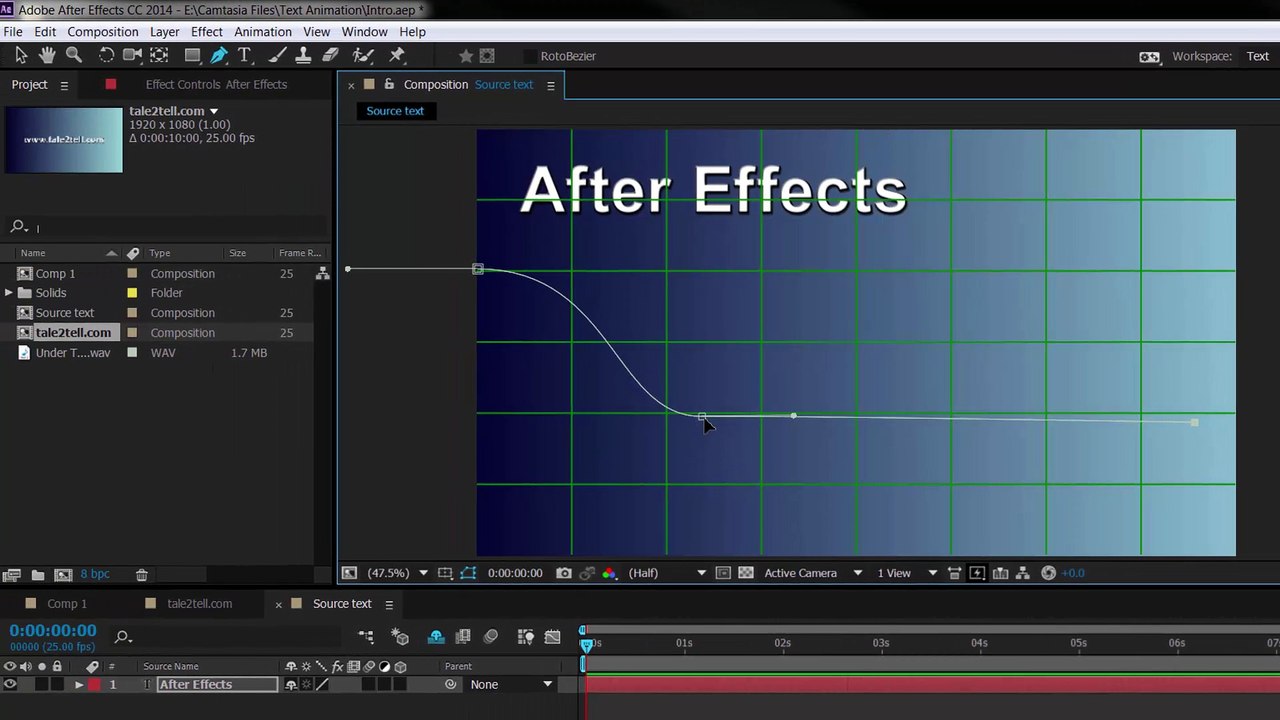This screenshot has height=720, width=1280.
Task: Expand the After Effects layer properties
Action: pos(79,685)
